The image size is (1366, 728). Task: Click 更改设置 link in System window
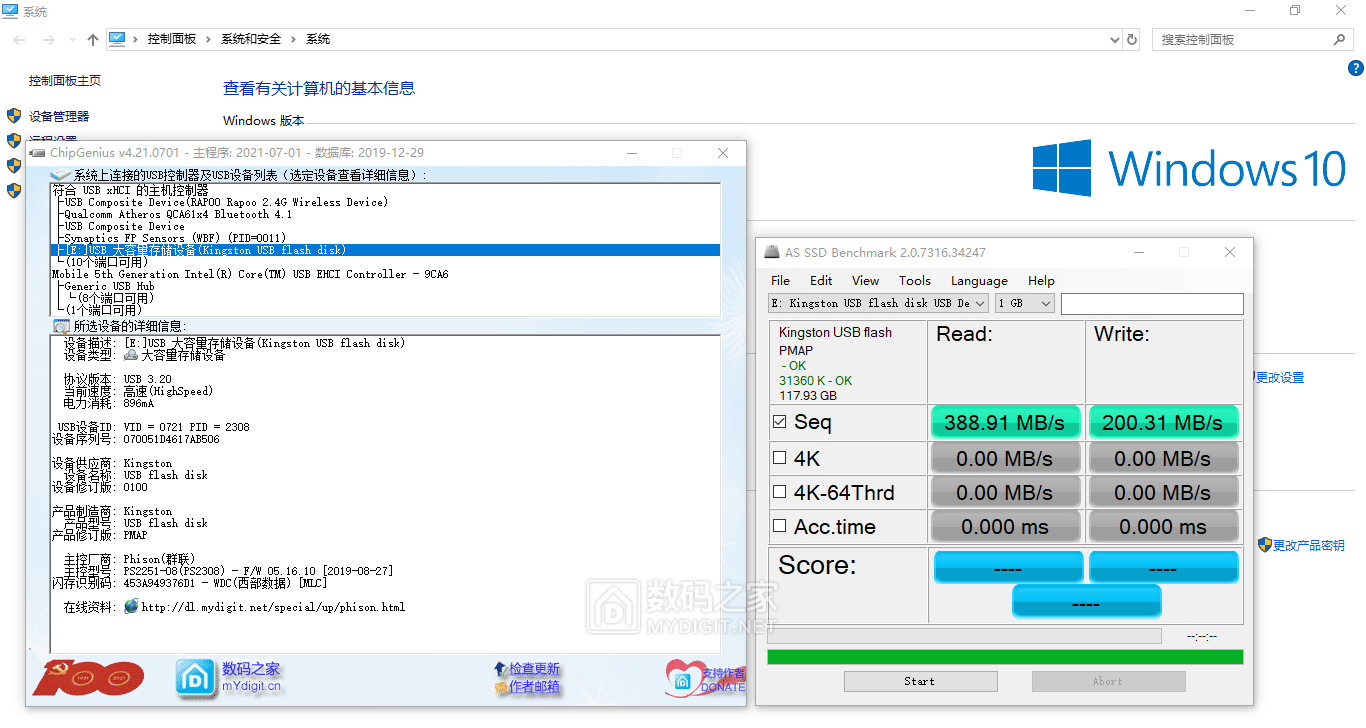[x=1280, y=378]
